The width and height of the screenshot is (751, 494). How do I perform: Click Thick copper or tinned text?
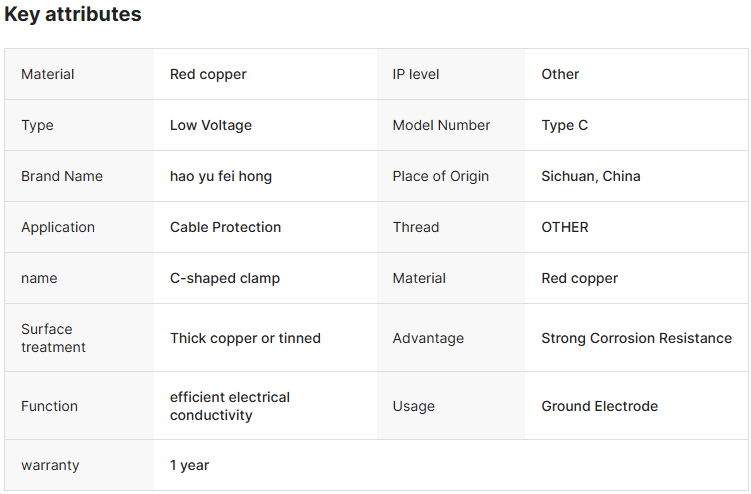pos(245,338)
